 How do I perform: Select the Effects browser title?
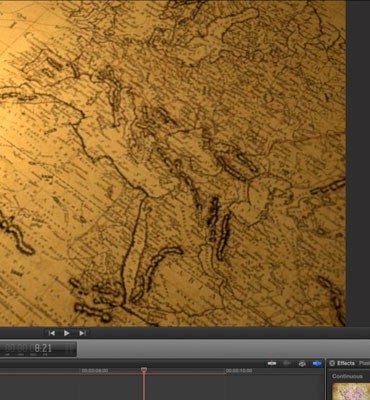(x=346, y=363)
